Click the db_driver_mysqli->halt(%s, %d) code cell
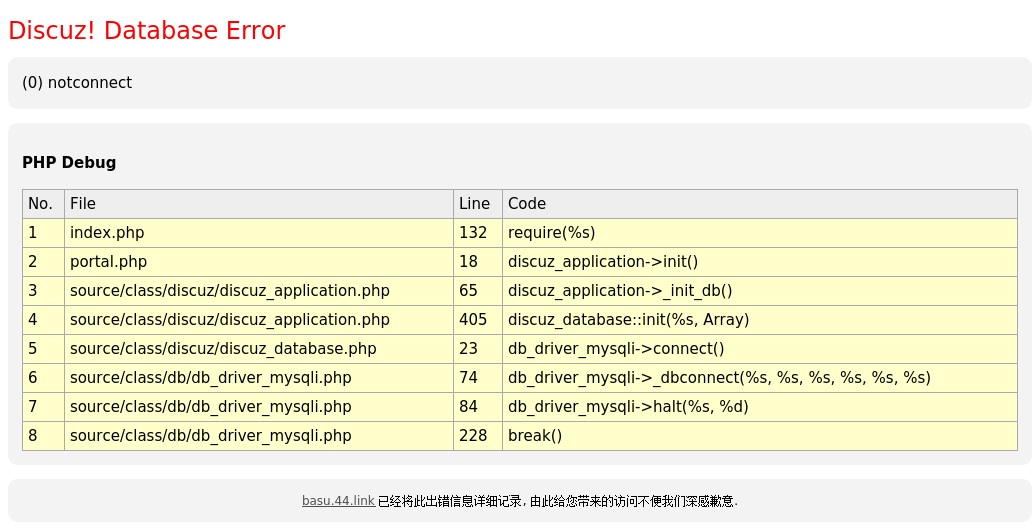Screen dimensions: 1032x530 628,407
